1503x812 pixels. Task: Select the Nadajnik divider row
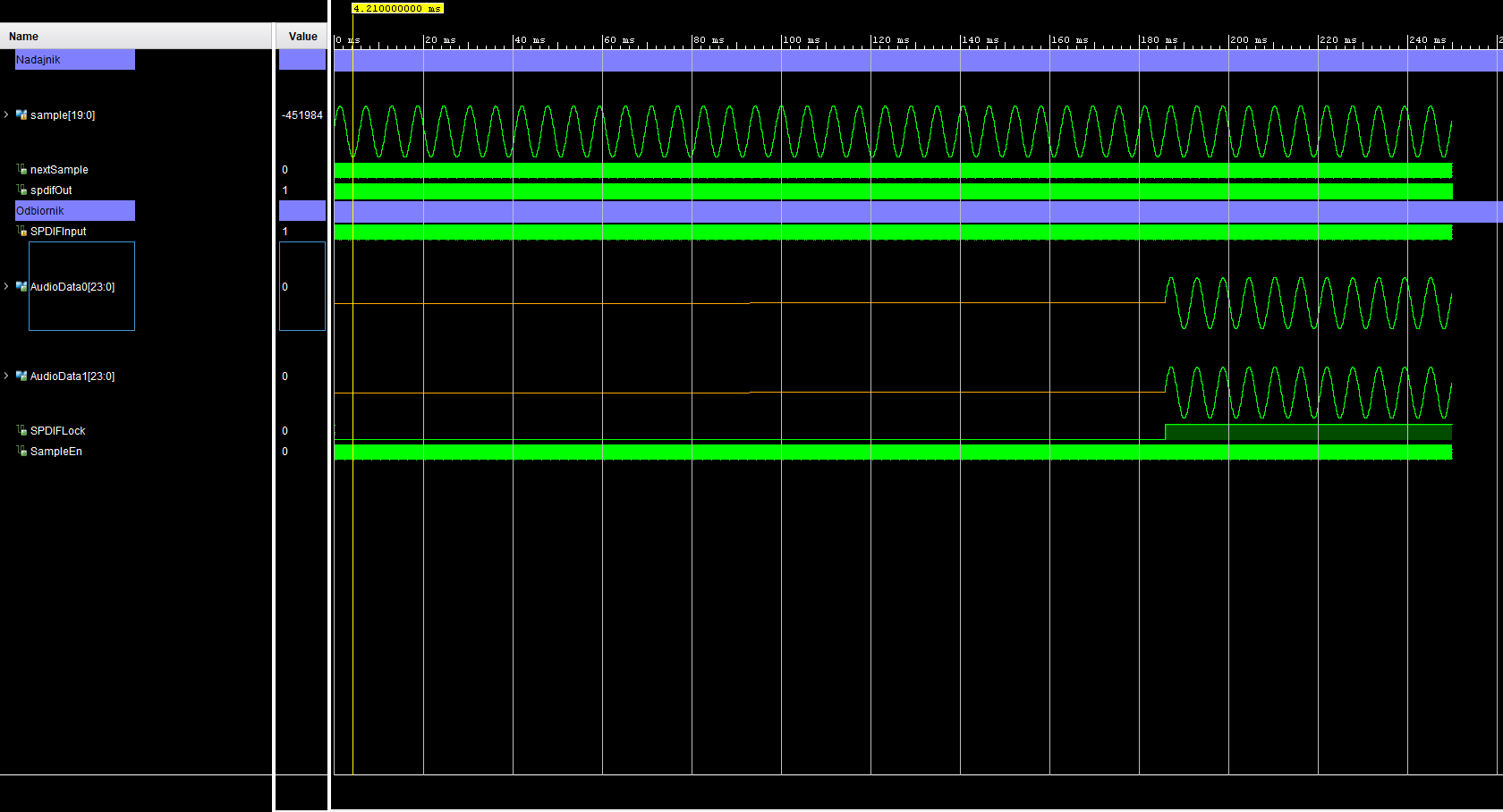pyautogui.click(x=74, y=60)
